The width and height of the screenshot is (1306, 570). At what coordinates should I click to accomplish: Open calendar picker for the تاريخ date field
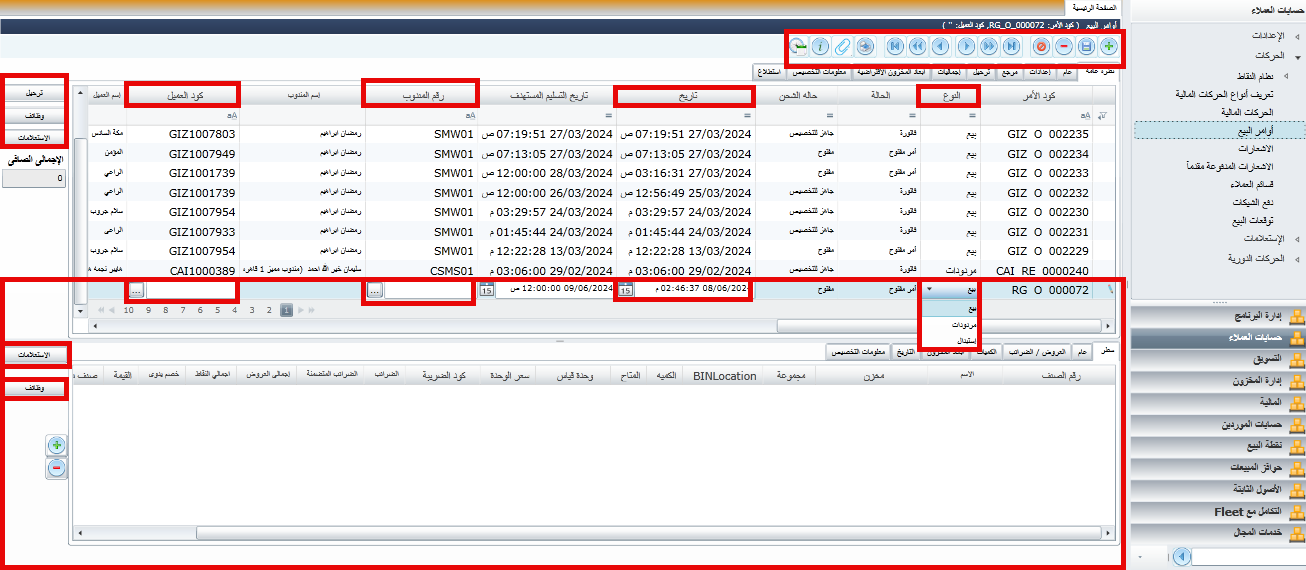tap(626, 290)
